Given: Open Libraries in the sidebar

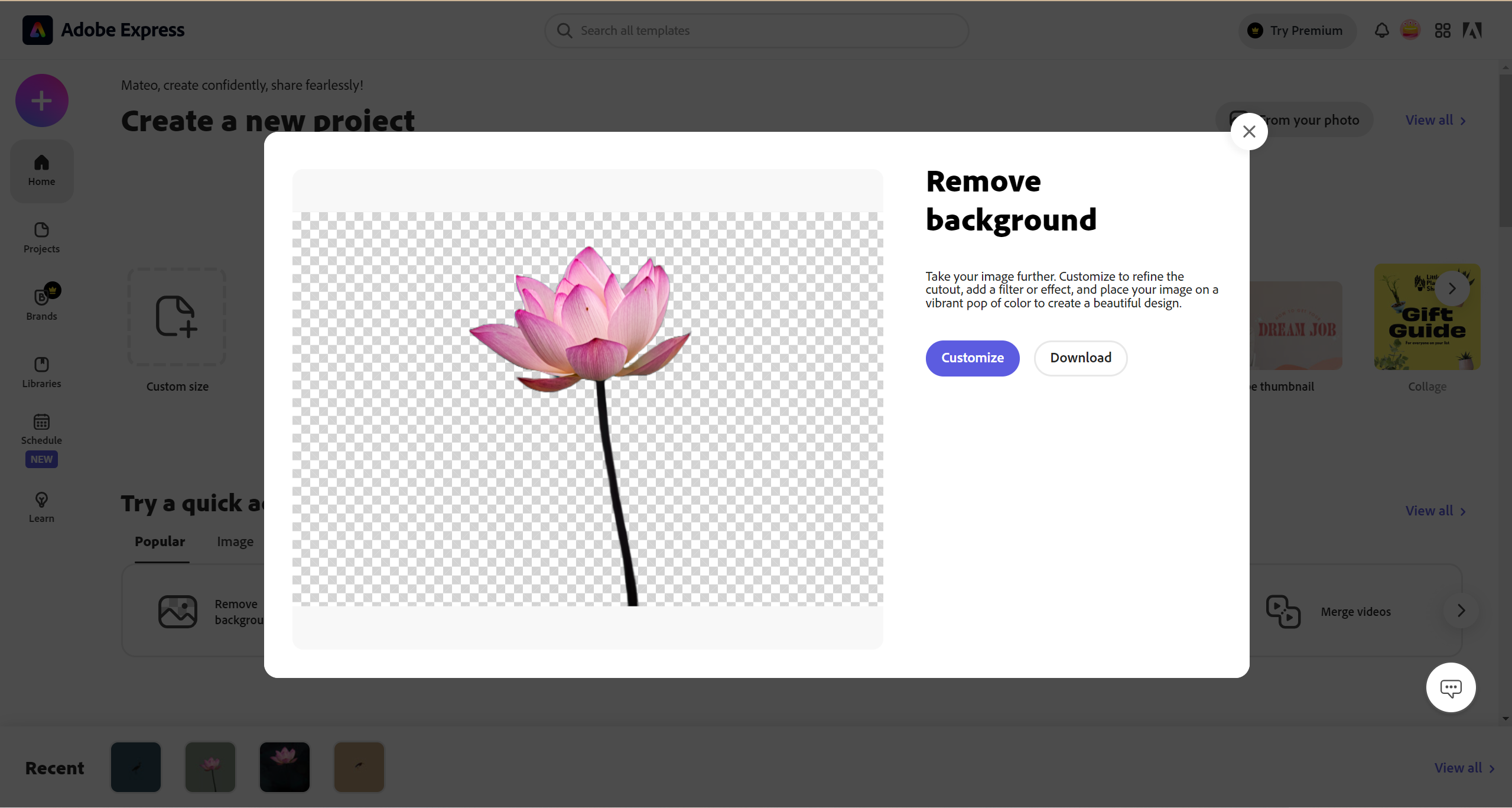Looking at the screenshot, I should click(x=41, y=372).
